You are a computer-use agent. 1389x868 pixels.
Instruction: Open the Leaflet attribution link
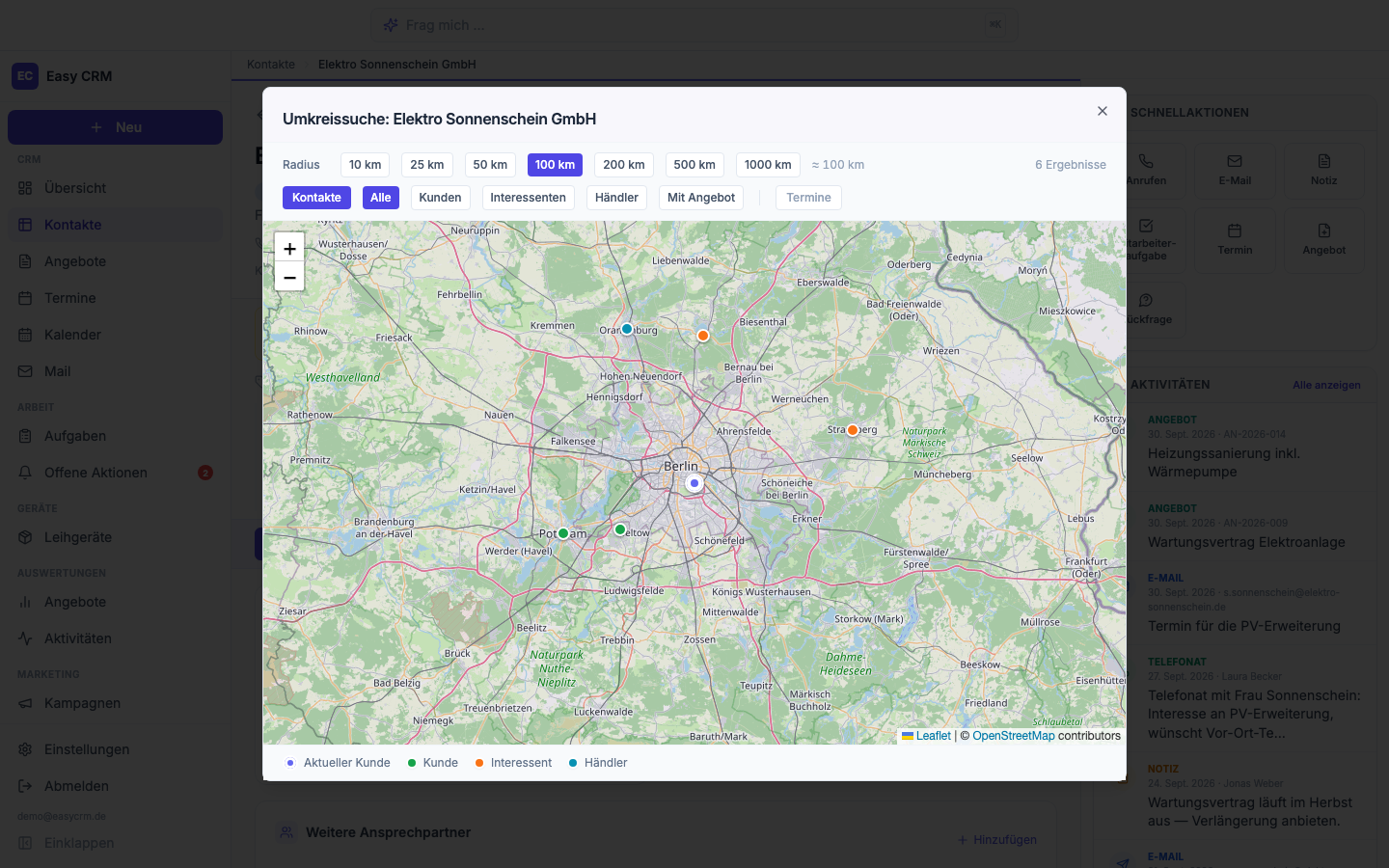(x=926, y=736)
